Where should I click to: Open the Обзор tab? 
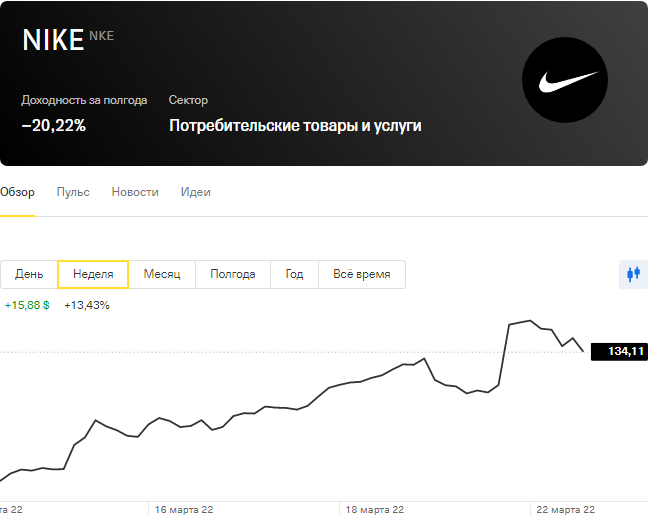[17, 192]
